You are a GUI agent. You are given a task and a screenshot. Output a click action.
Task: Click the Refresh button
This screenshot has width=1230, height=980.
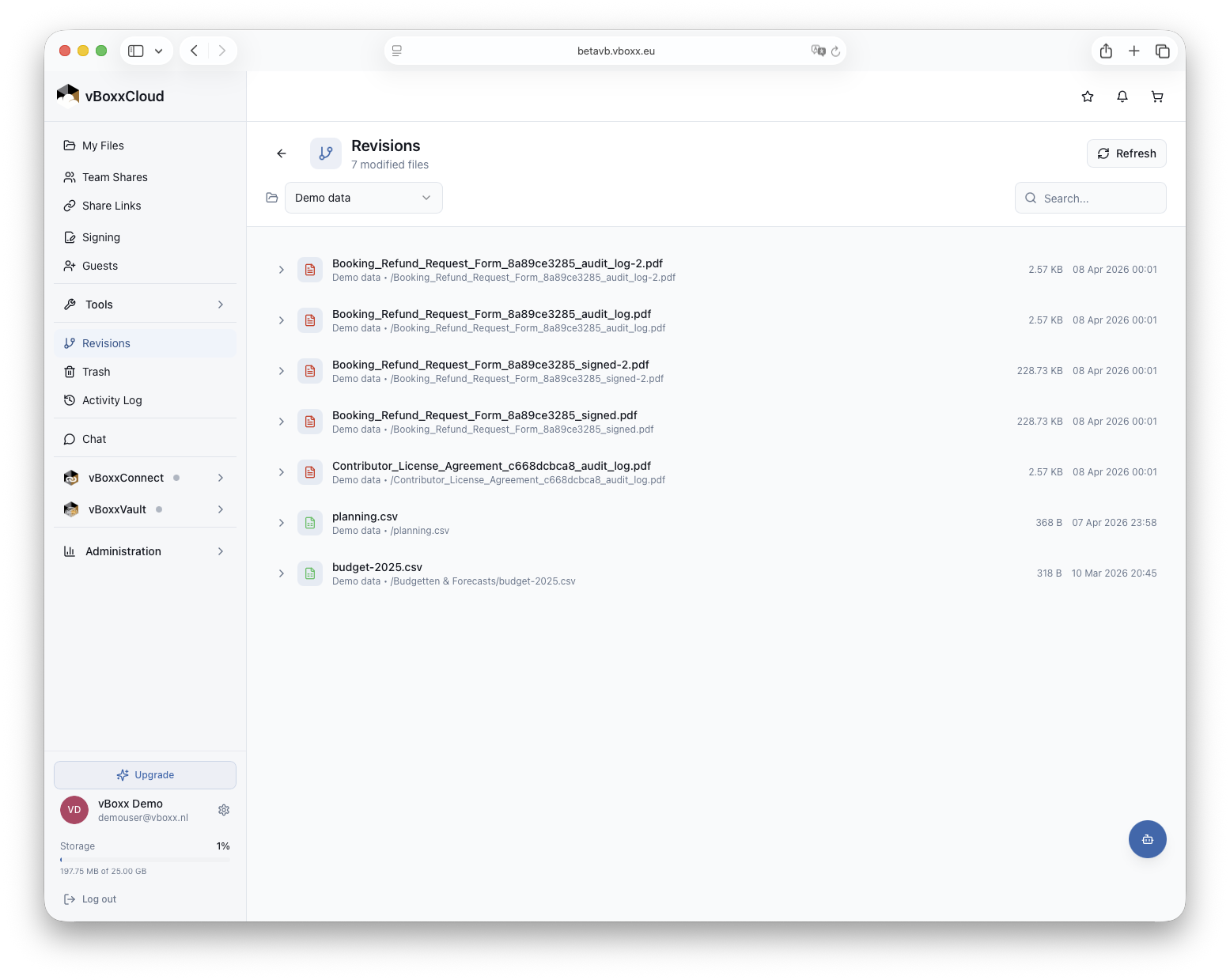1126,153
